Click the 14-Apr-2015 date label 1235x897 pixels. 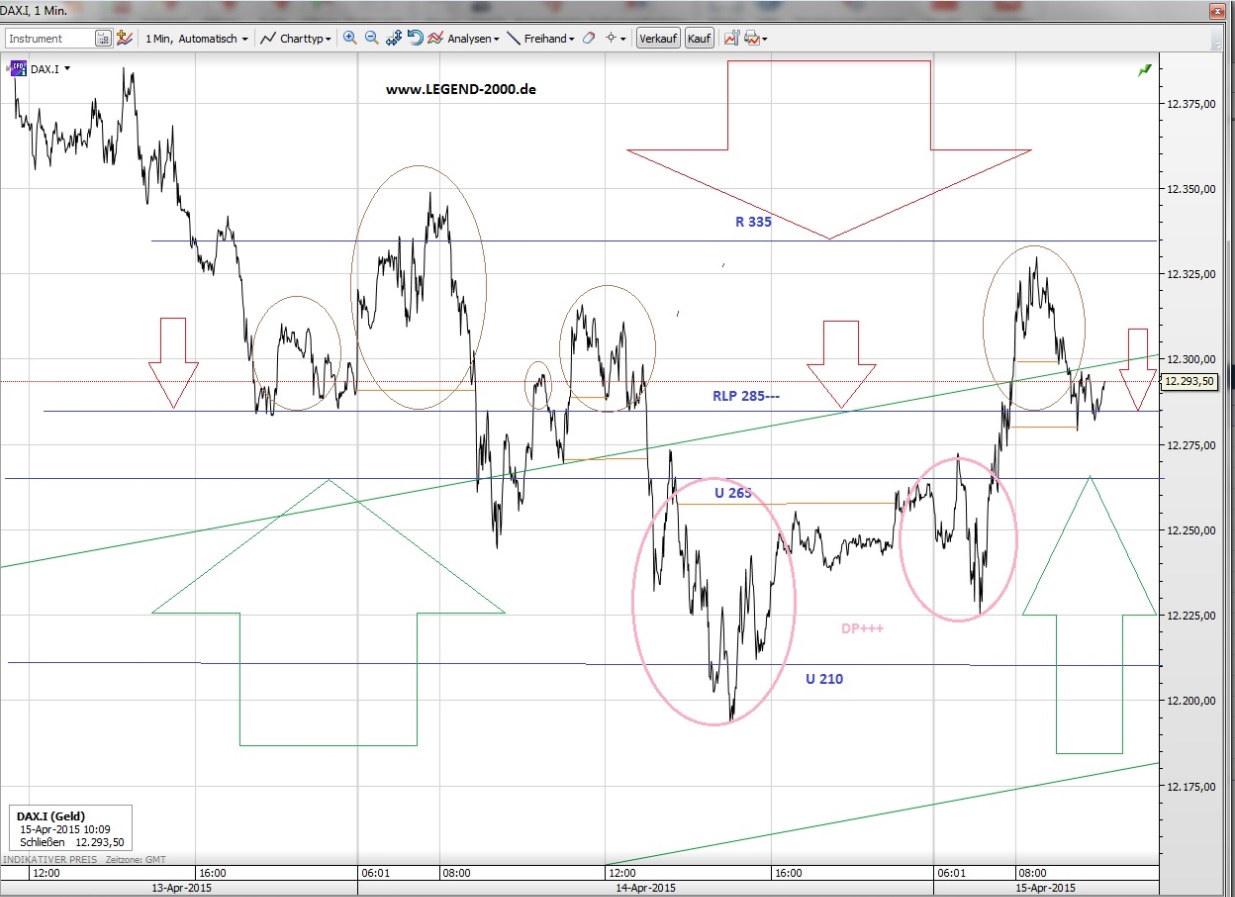click(x=645, y=887)
